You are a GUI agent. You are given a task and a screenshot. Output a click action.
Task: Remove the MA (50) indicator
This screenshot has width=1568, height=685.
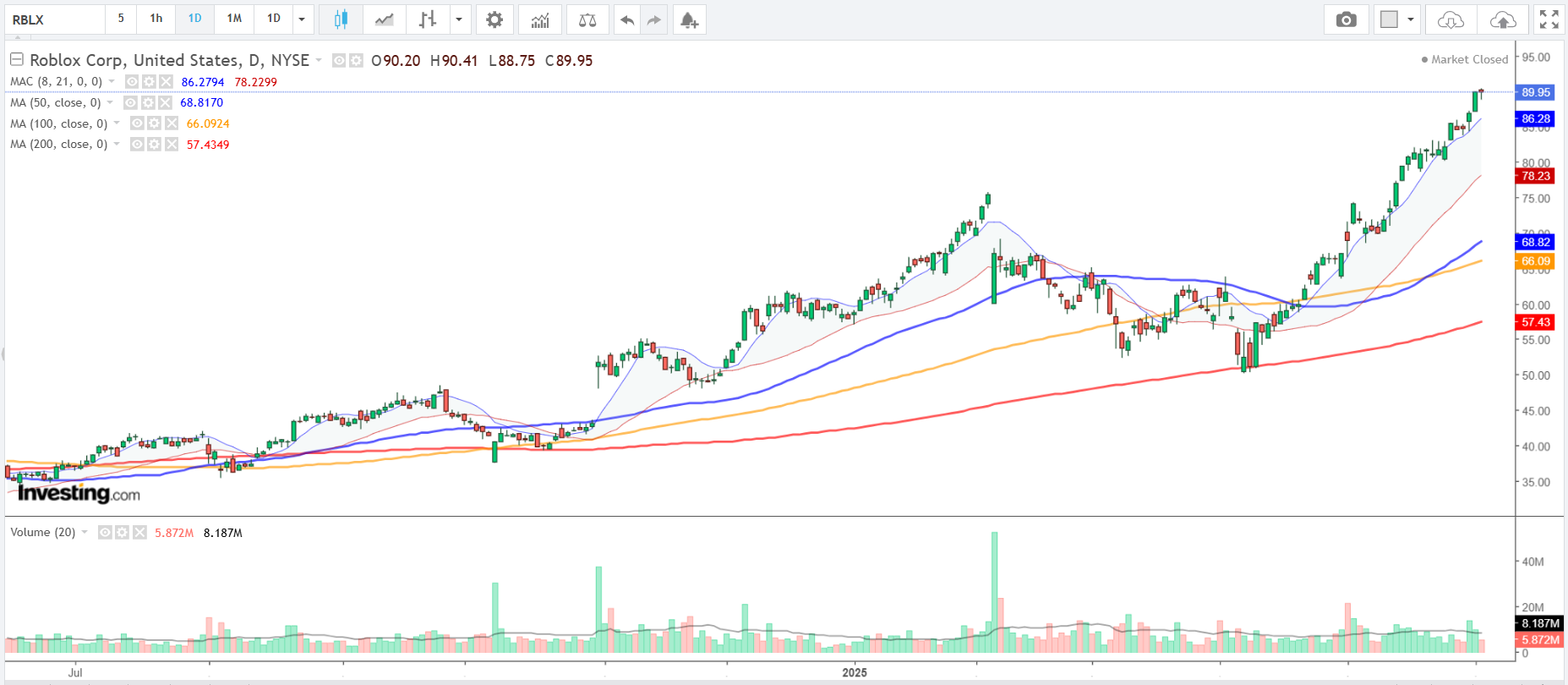[165, 102]
